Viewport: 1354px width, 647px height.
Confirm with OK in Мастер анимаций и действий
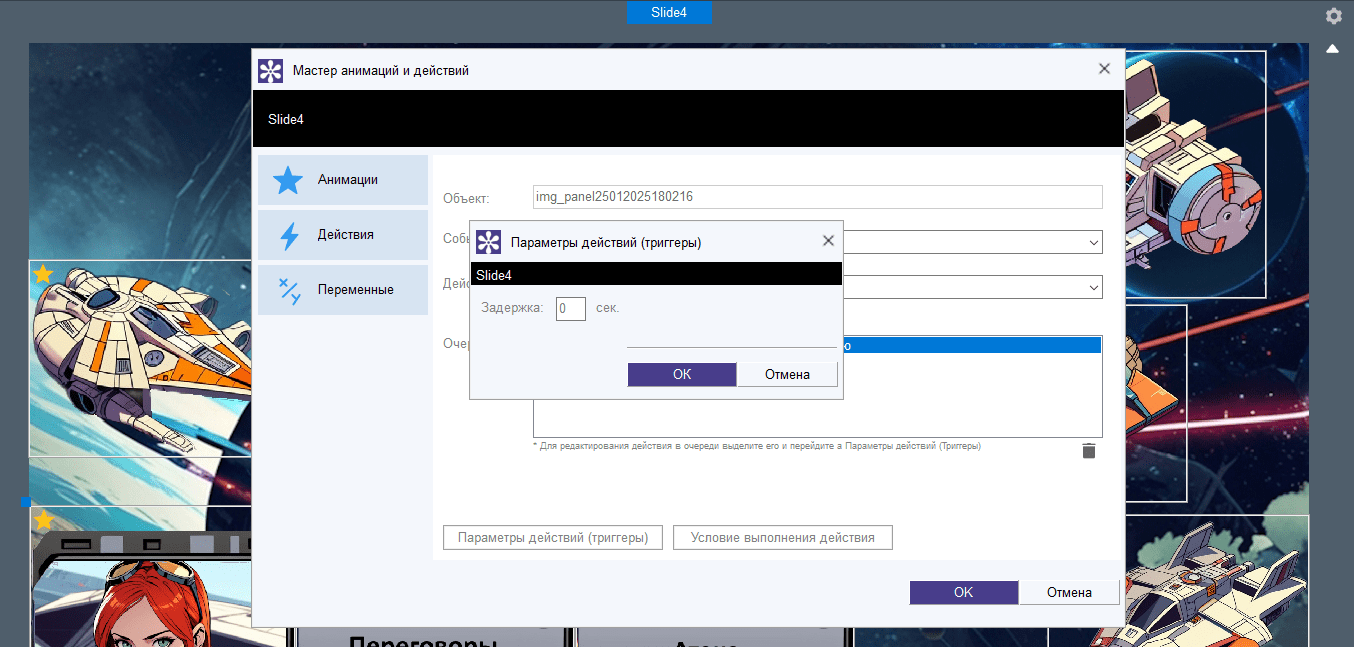963,592
